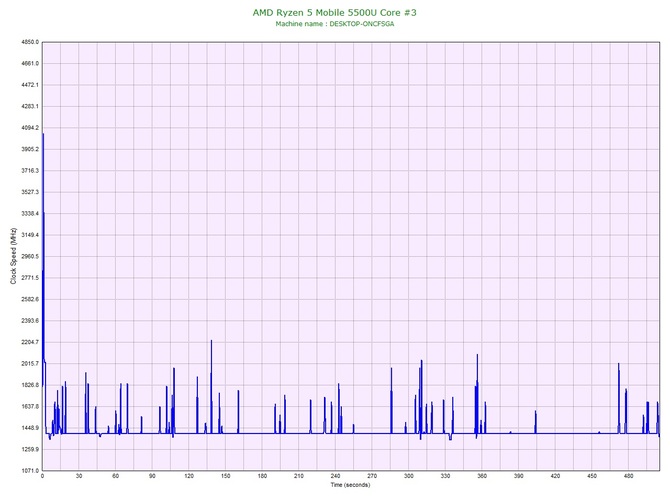Screen dimensions: 670x502
Task: Click the 3905.2 y-axis value
Action: click(x=29, y=149)
